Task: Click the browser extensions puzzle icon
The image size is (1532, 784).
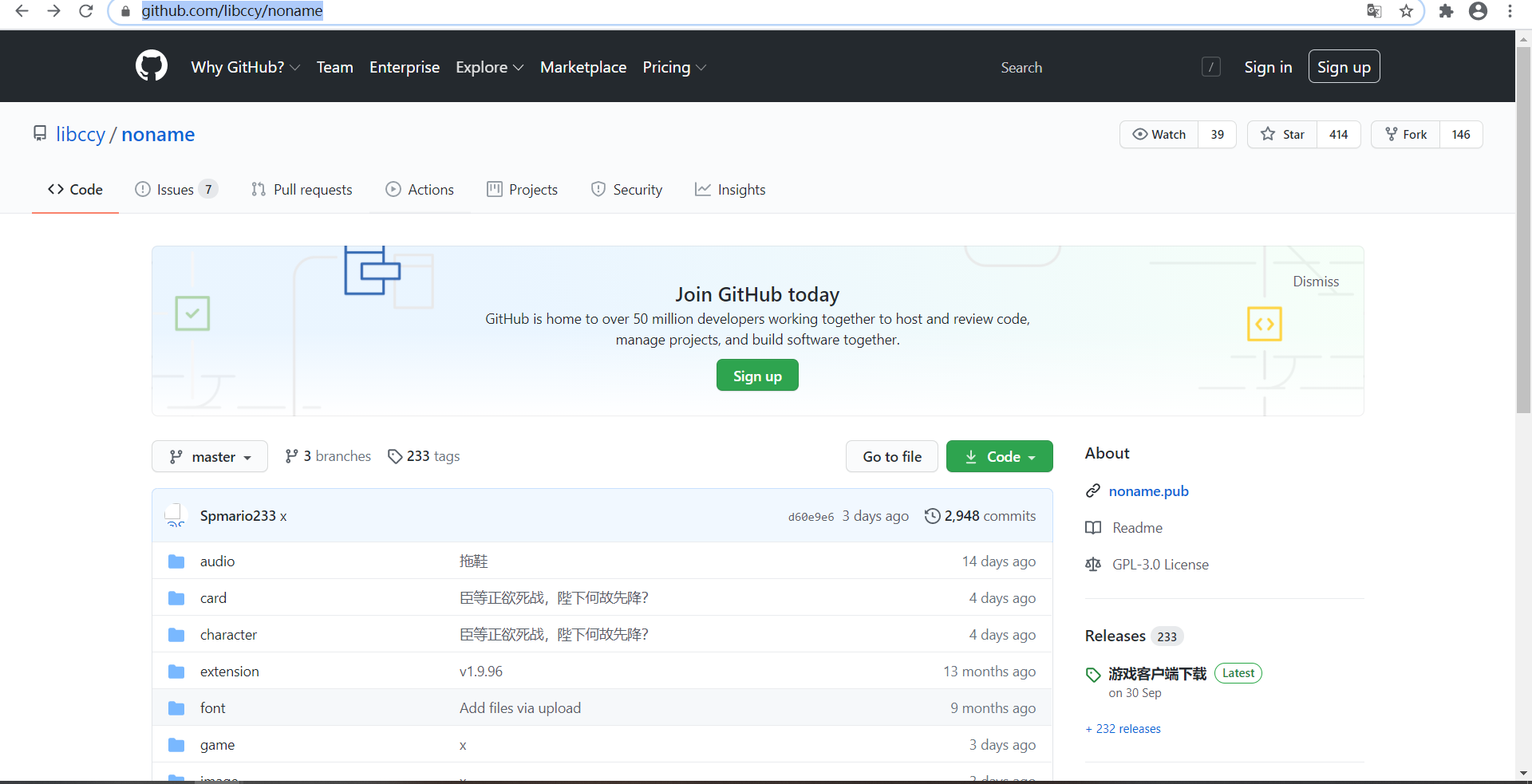Action: coord(1447,11)
